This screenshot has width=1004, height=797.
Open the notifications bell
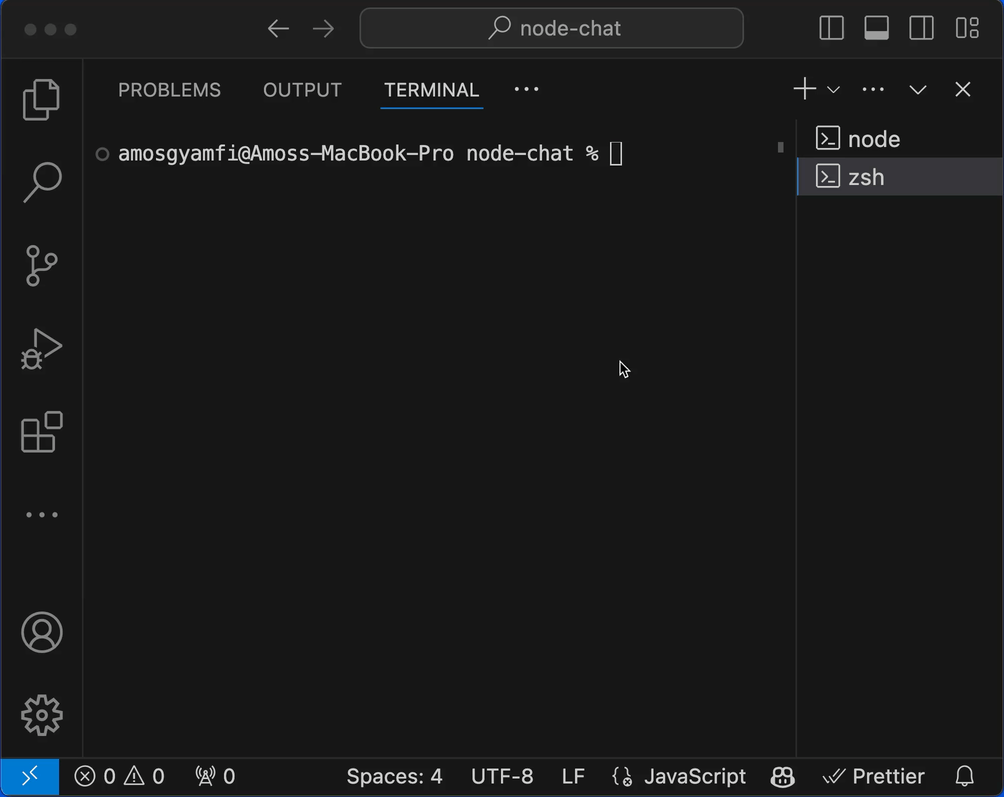[964, 776]
